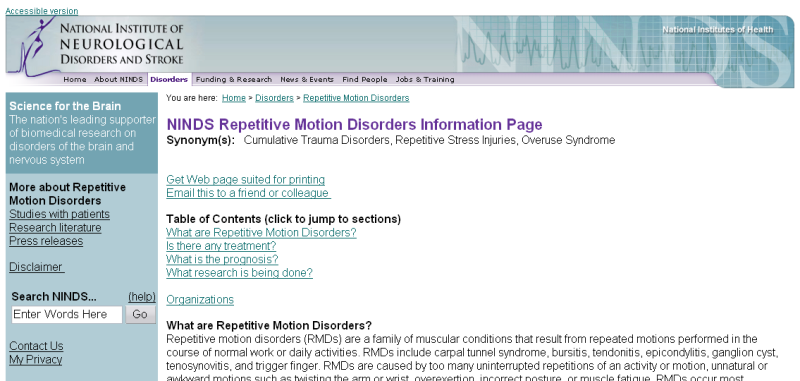Click the Go search button
Viewport: 800px width, 381px height.
coord(140,314)
